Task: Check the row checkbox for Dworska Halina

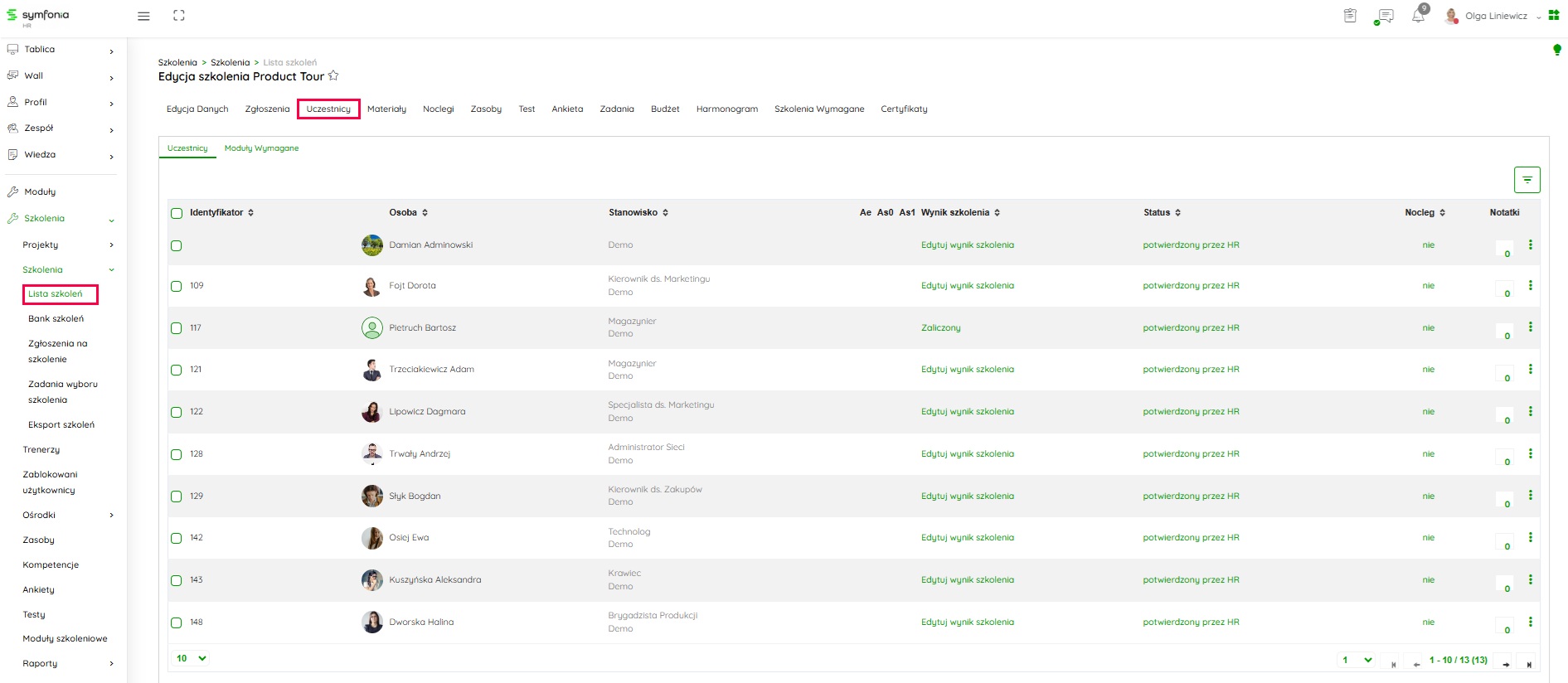Action: [x=177, y=622]
